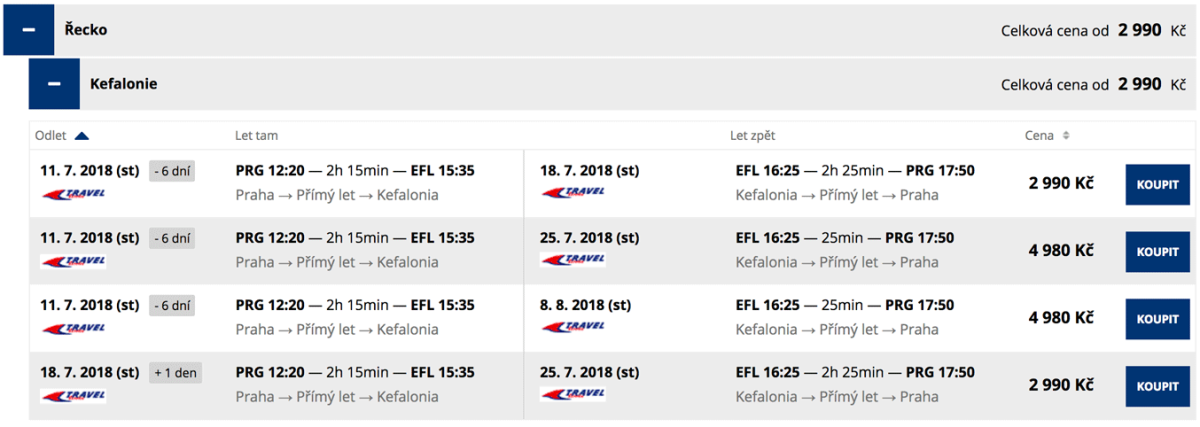Click airline logo under 25. 7. 2018 return, second row
The width and height of the screenshot is (1200, 427).
coord(573,261)
